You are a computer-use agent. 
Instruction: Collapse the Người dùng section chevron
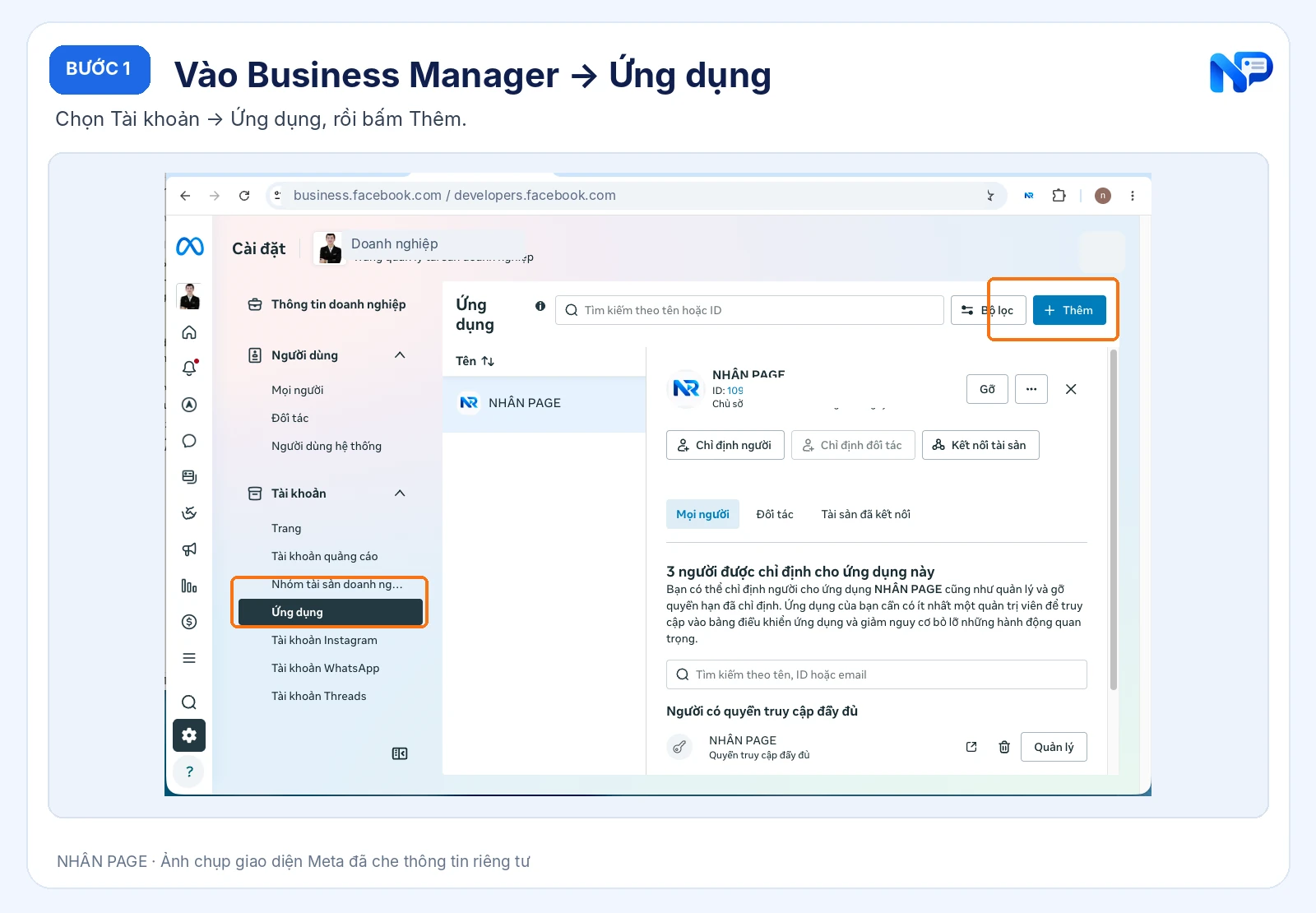click(400, 355)
